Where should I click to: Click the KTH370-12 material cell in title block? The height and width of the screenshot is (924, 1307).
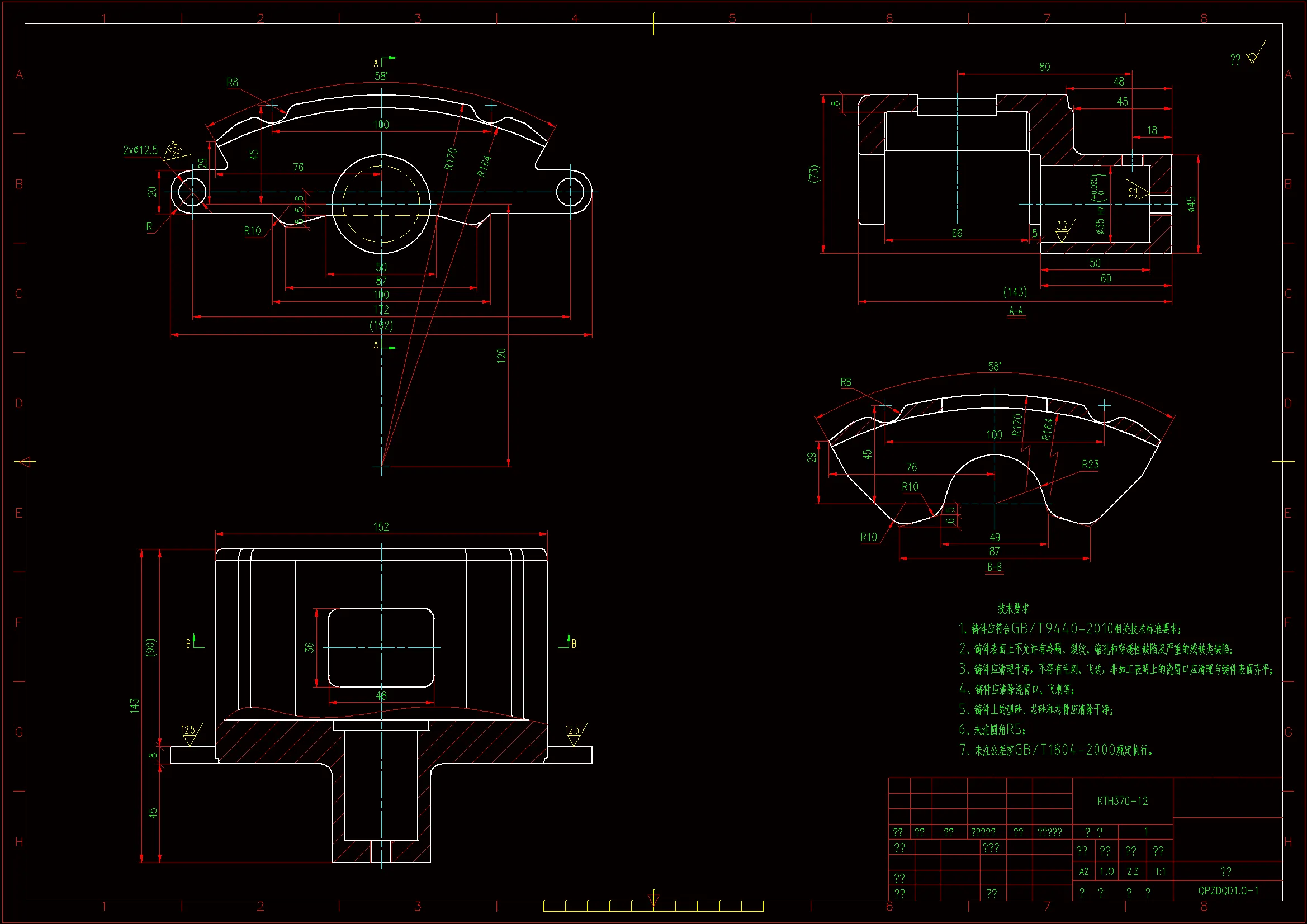(x=1123, y=801)
